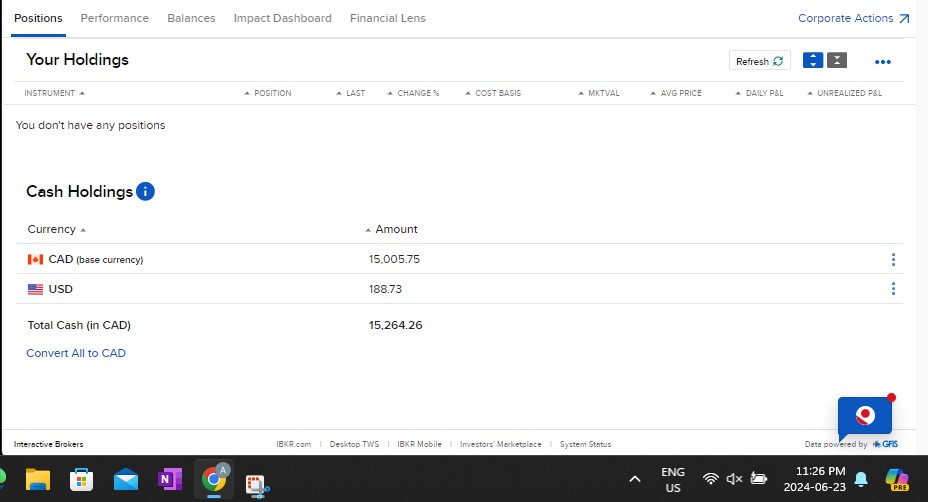
Task: Toggle collapsed row view (gray button)
Action: point(837,61)
